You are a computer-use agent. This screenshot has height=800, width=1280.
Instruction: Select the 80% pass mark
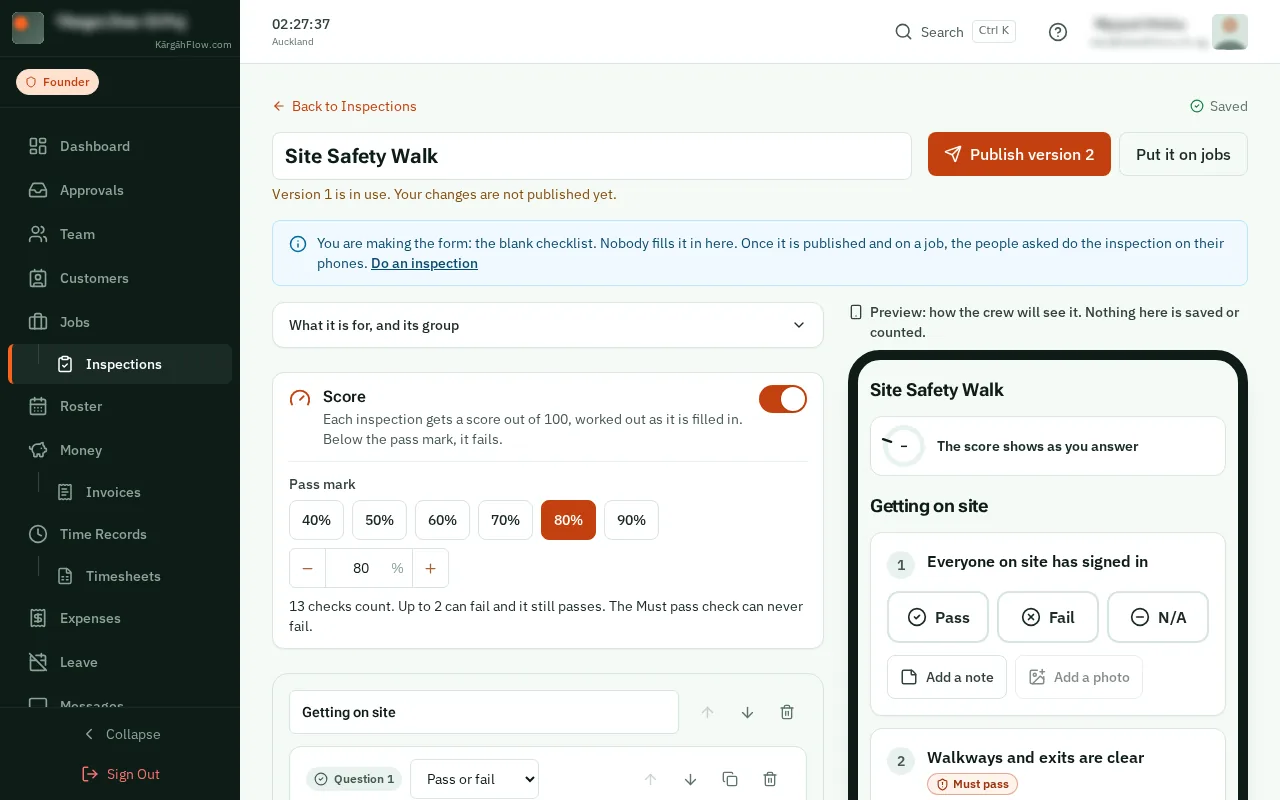tap(568, 520)
